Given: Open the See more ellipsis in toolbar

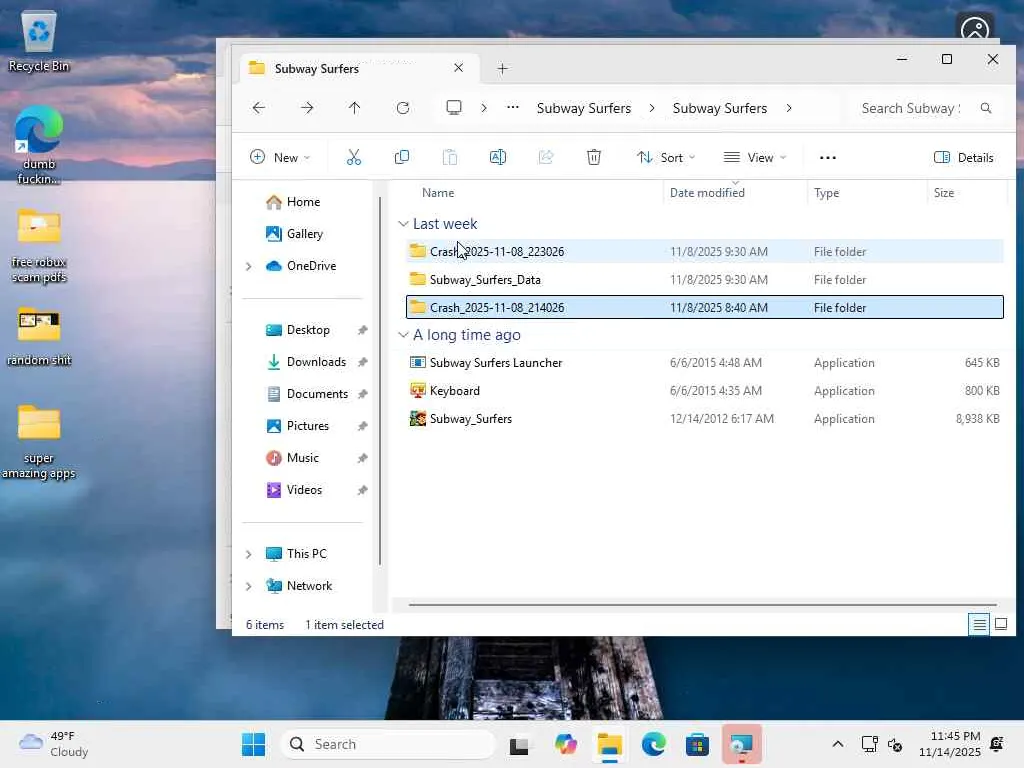Looking at the screenshot, I should [827, 157].
